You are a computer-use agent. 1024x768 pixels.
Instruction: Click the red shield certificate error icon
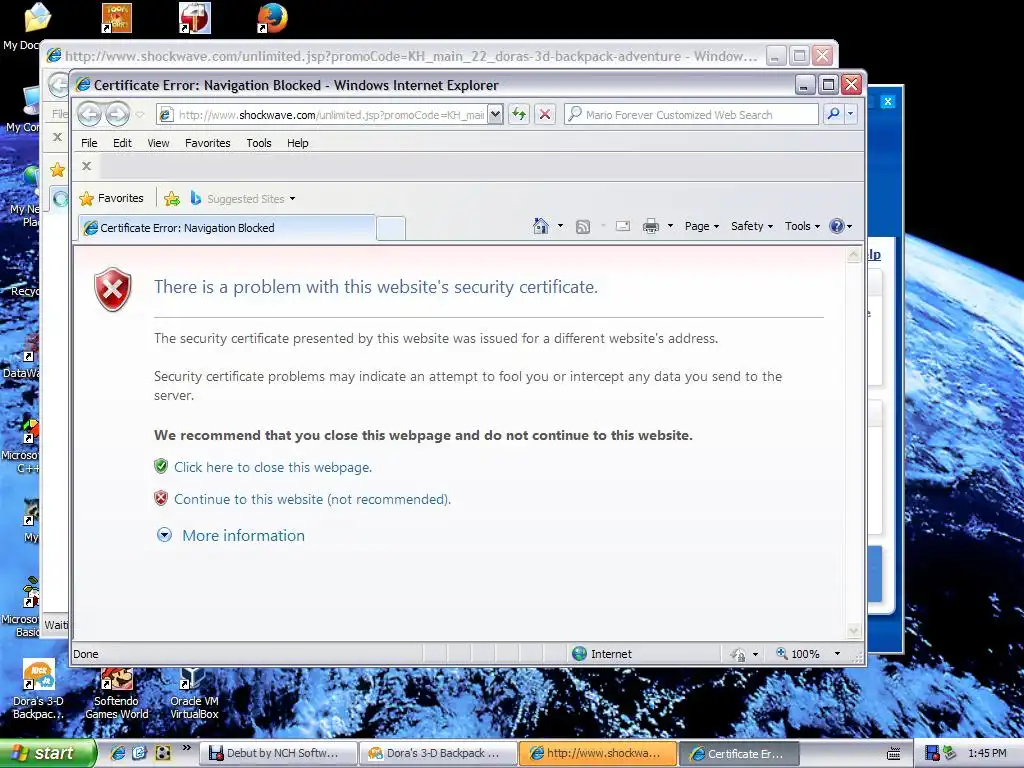click(113, 289)
